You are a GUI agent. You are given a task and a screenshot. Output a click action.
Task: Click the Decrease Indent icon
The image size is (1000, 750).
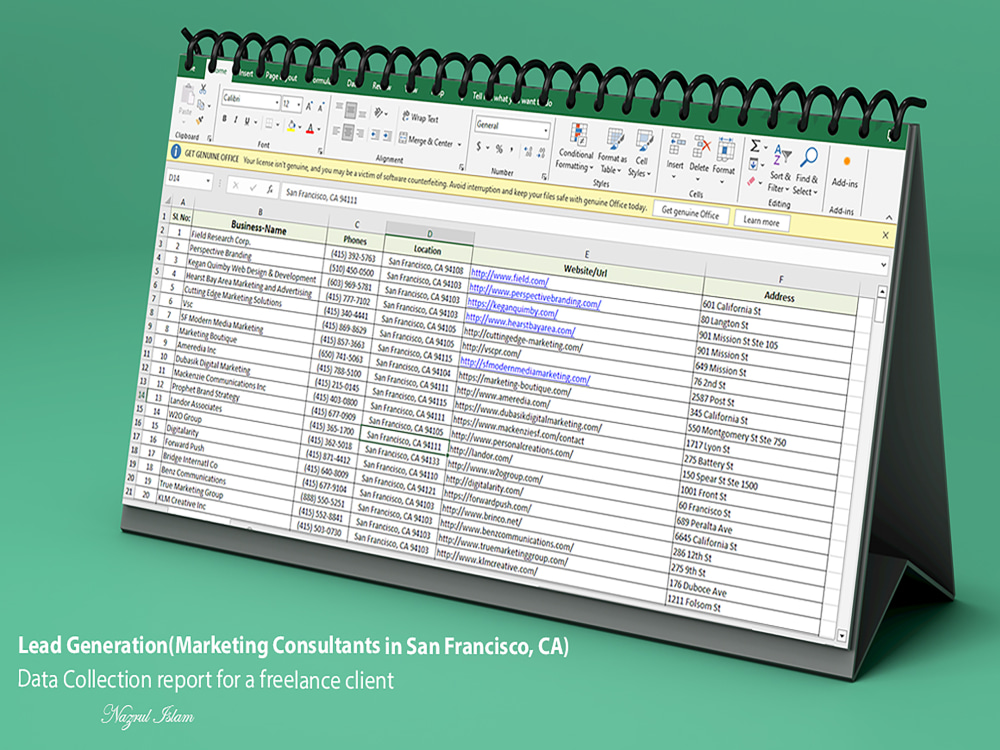(x=375, y=134)
